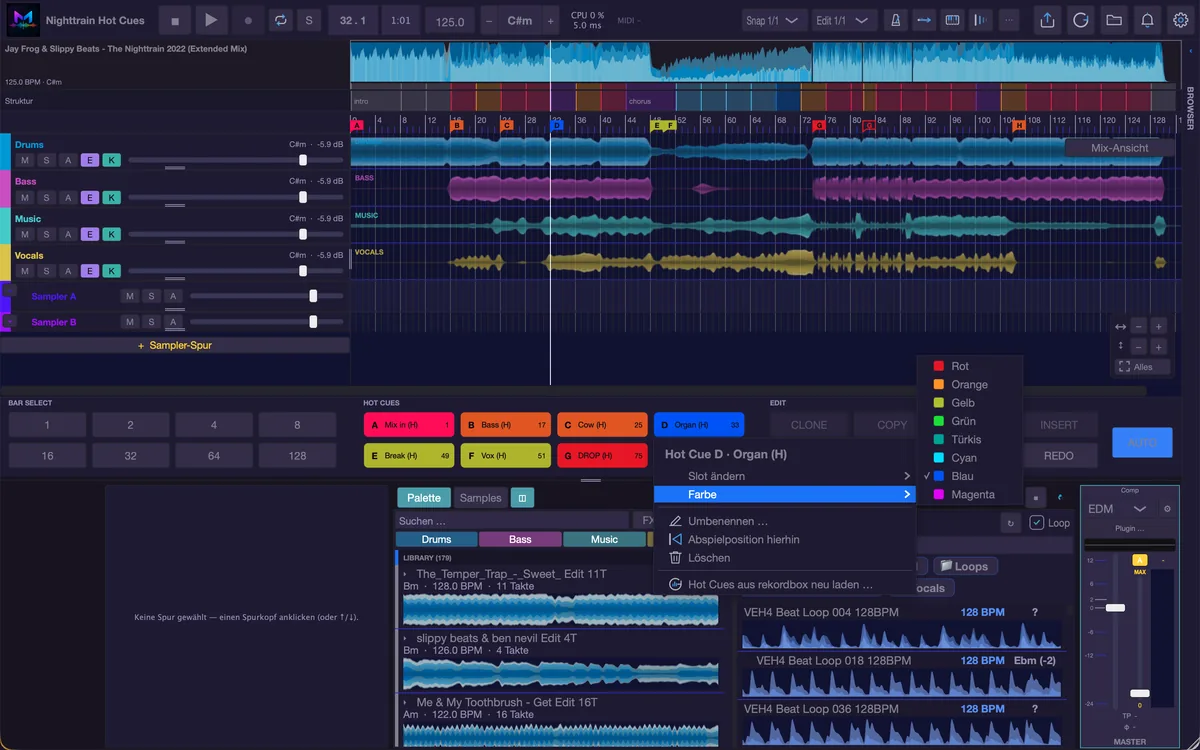This screenshot has height=750, width=1200.
Task: Toggle the K button on Vocals track
Action: 112,271
